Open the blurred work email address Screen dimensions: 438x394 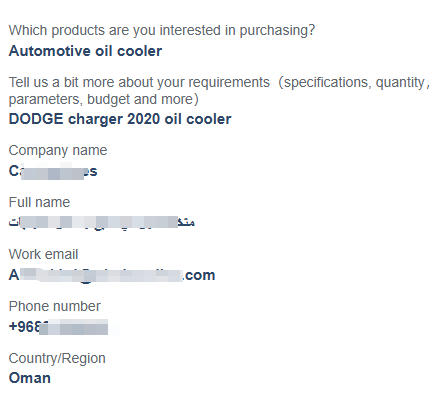(112, 275)
